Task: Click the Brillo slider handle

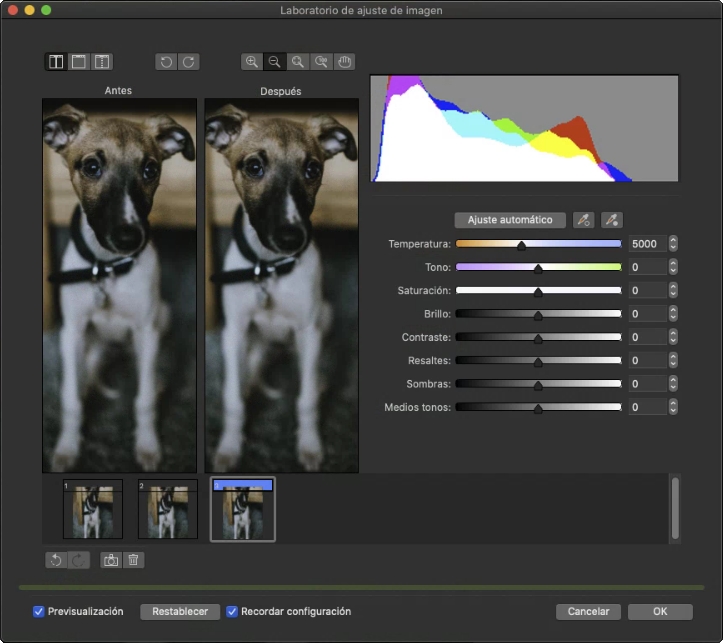Action: pyautogui.click(x=538, y=314)
